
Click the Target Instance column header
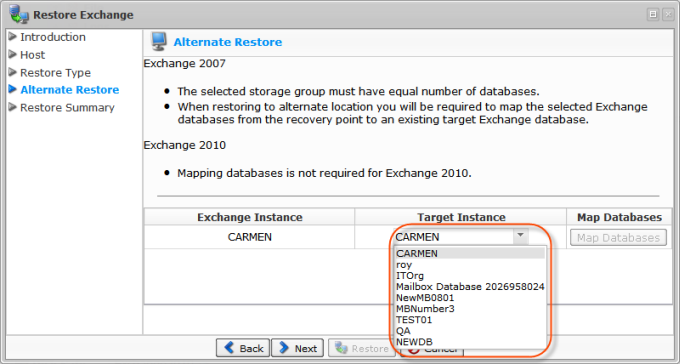tap(461, 217)
